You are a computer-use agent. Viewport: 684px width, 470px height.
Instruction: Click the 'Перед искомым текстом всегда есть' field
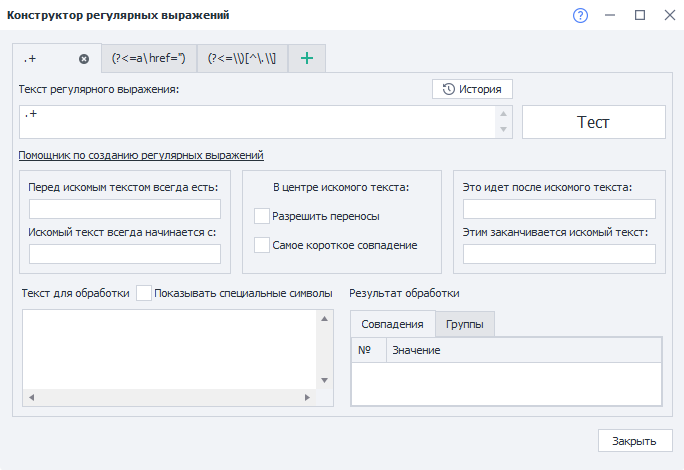coord(125,209)
